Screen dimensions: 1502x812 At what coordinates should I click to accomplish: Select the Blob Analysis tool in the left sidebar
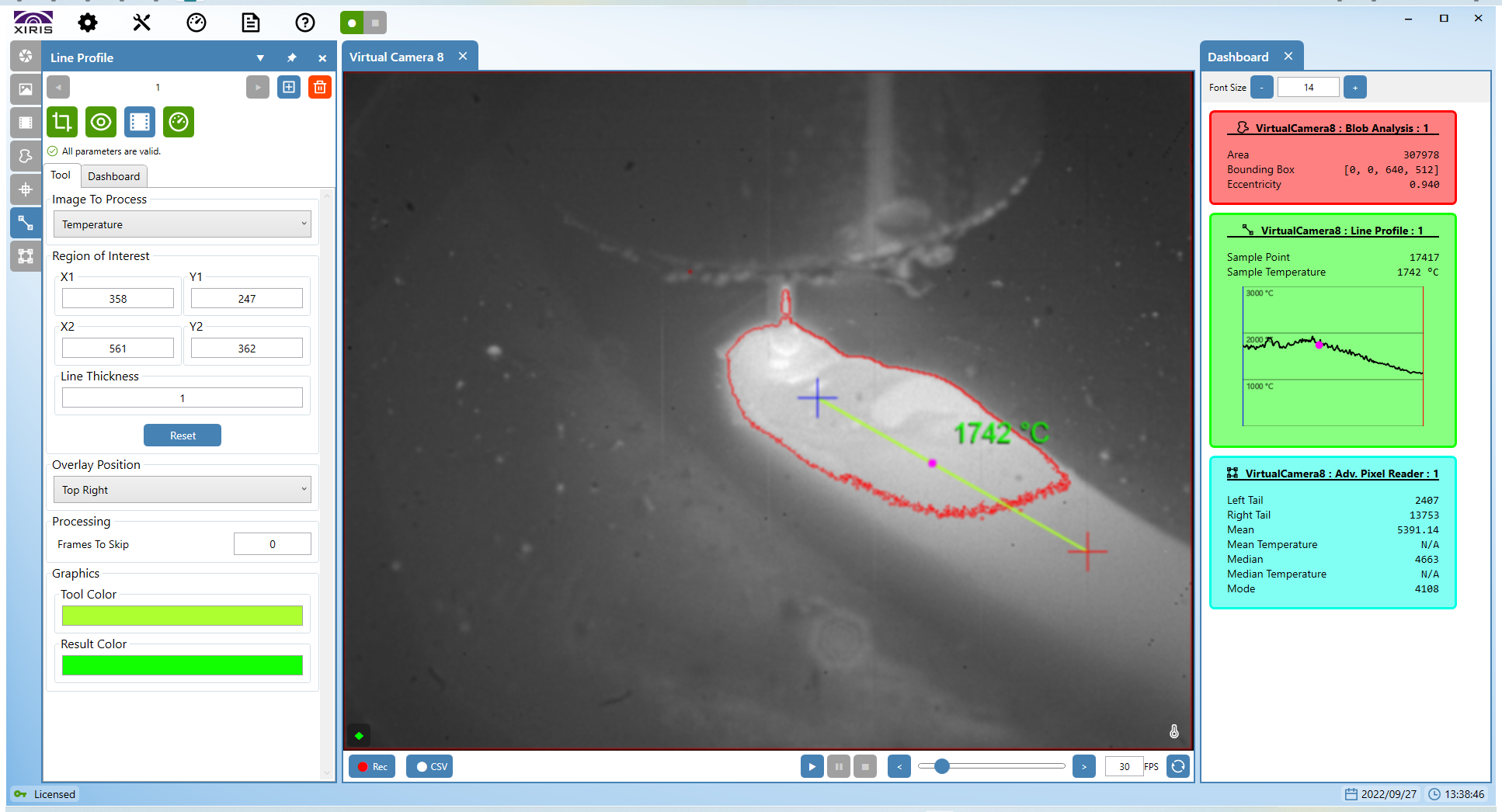point(26,156)
